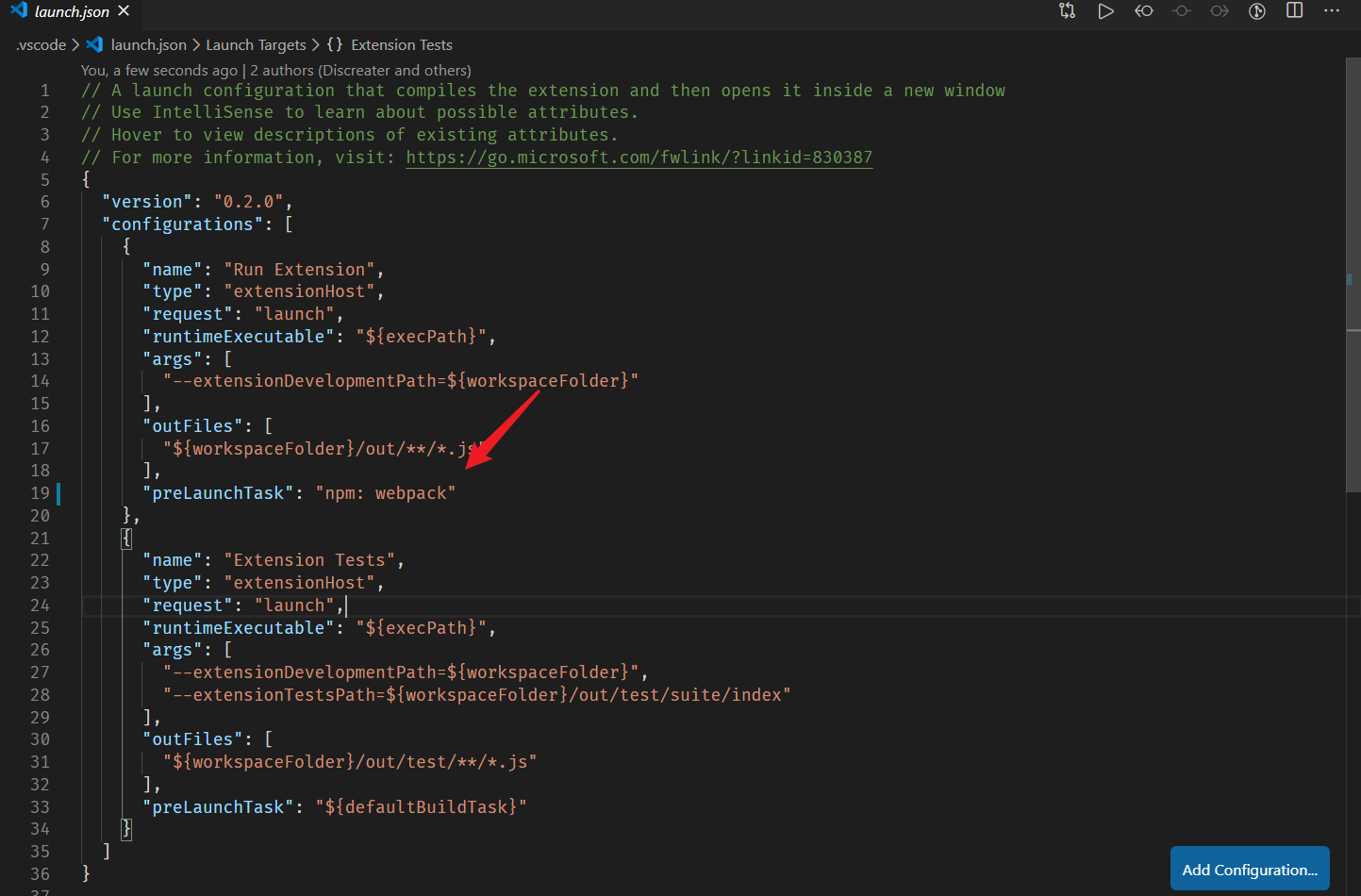Select .vscode in the breadcrumb trail
This screenshot has height=896, width=1361.
[x=41, y=44]
